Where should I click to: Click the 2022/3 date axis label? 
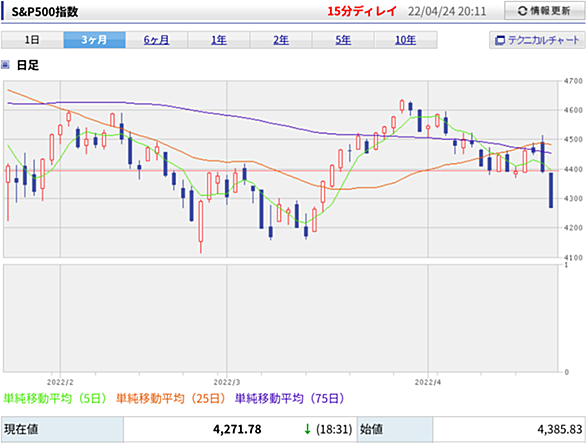(227, 382)
